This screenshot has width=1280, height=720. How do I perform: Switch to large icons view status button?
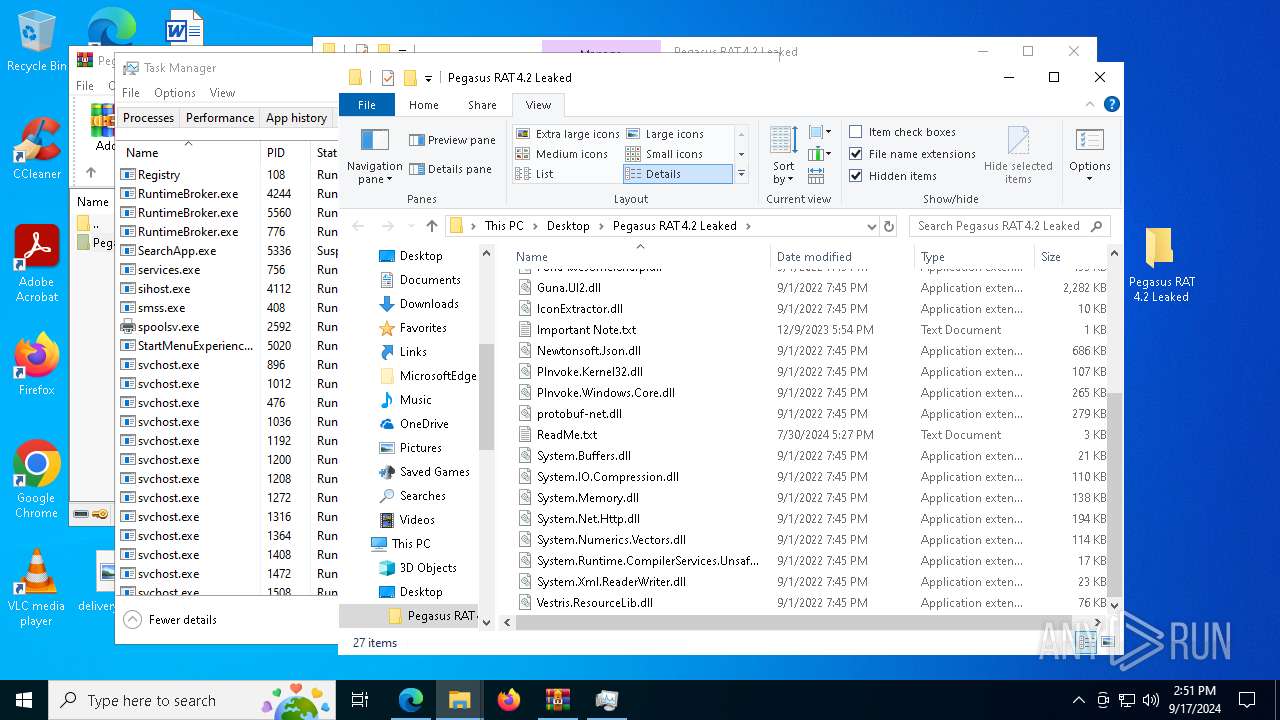(1106, 643)
